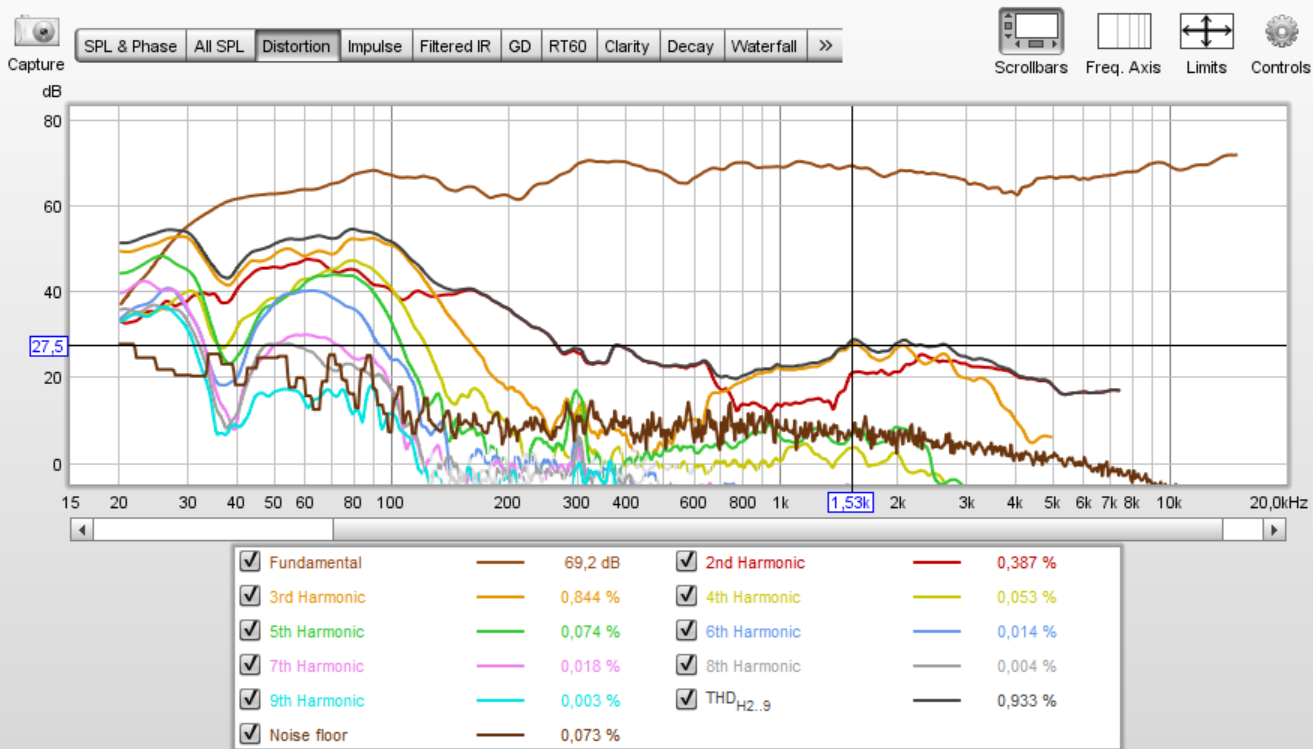Toggle the 2nd Harmonic checkbox
Image resolution: width=1313 pixels, height=749 pixels.
(x=686, y=562)
